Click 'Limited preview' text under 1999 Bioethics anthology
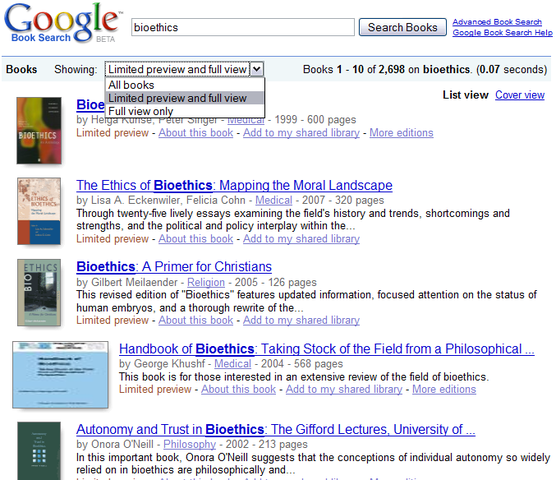Viewport: 556px width, 480px height. [x=112, y=133]
